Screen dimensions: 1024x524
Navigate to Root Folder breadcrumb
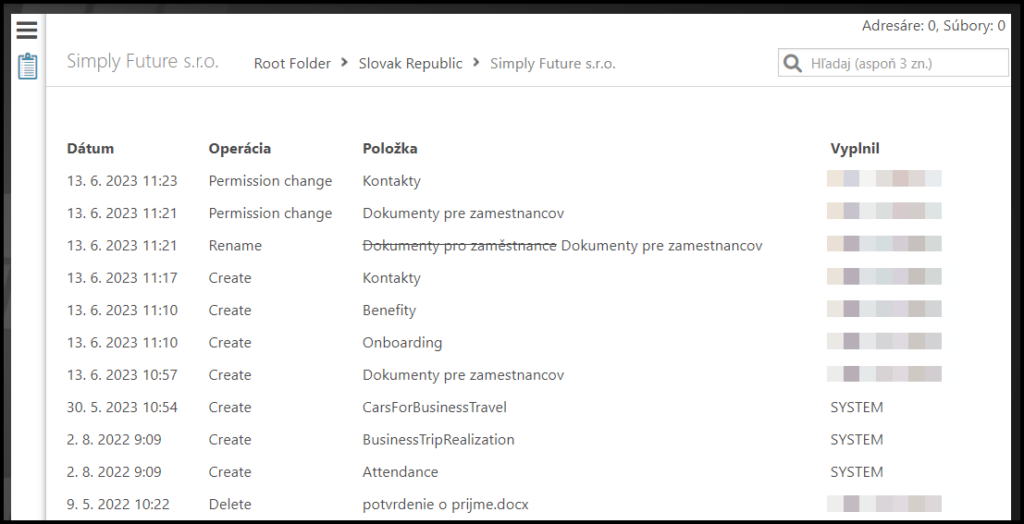(292, 63)
